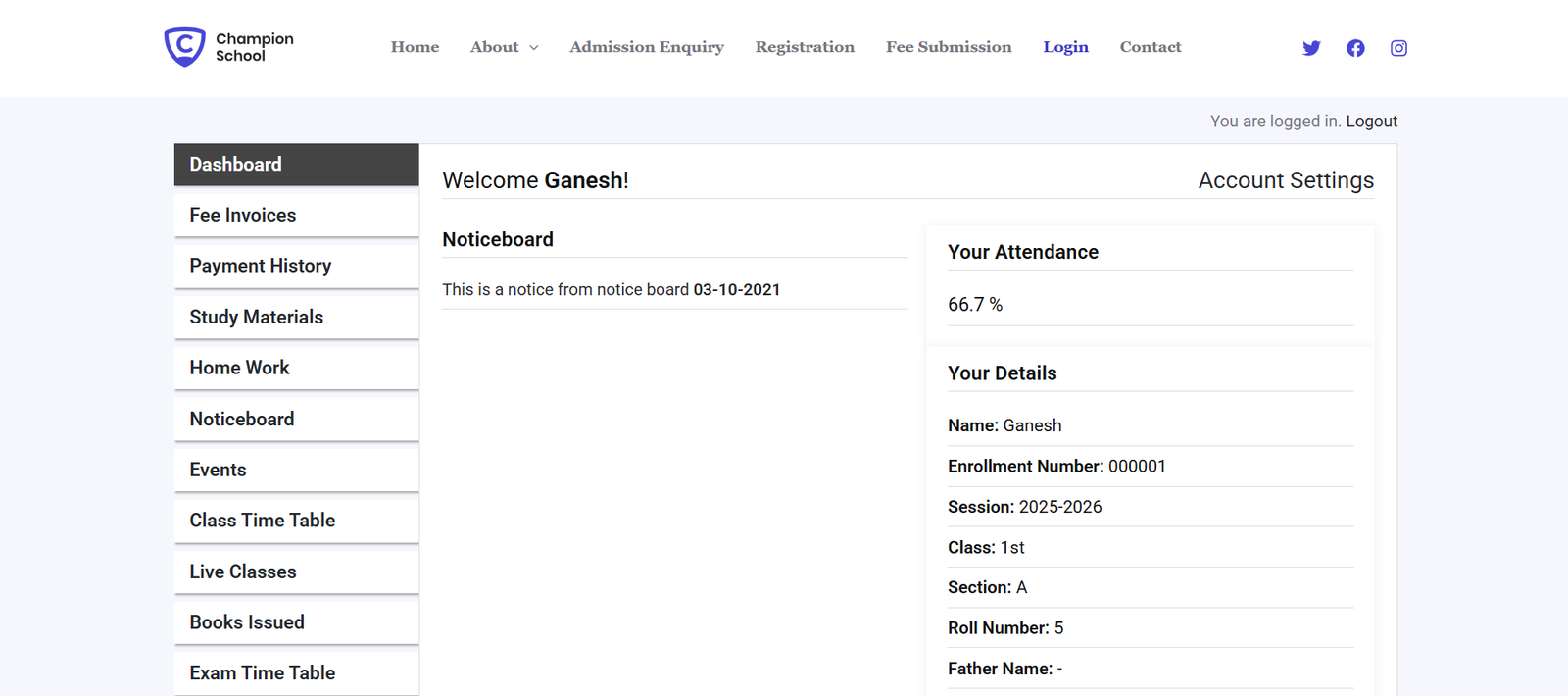This screenshot has height=696, width=1568.
Task: Open Account Settings
Action: pos(1286,180)
